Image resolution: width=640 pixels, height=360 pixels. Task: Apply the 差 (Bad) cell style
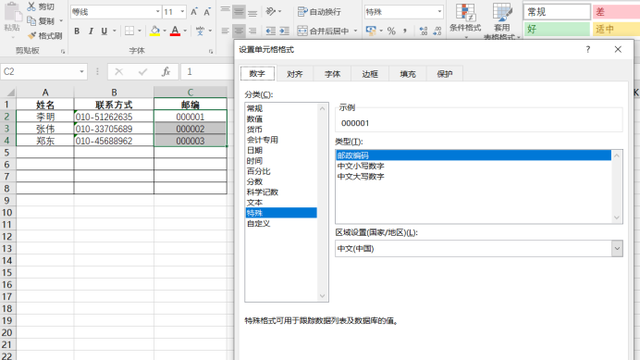tap(616, 12)
